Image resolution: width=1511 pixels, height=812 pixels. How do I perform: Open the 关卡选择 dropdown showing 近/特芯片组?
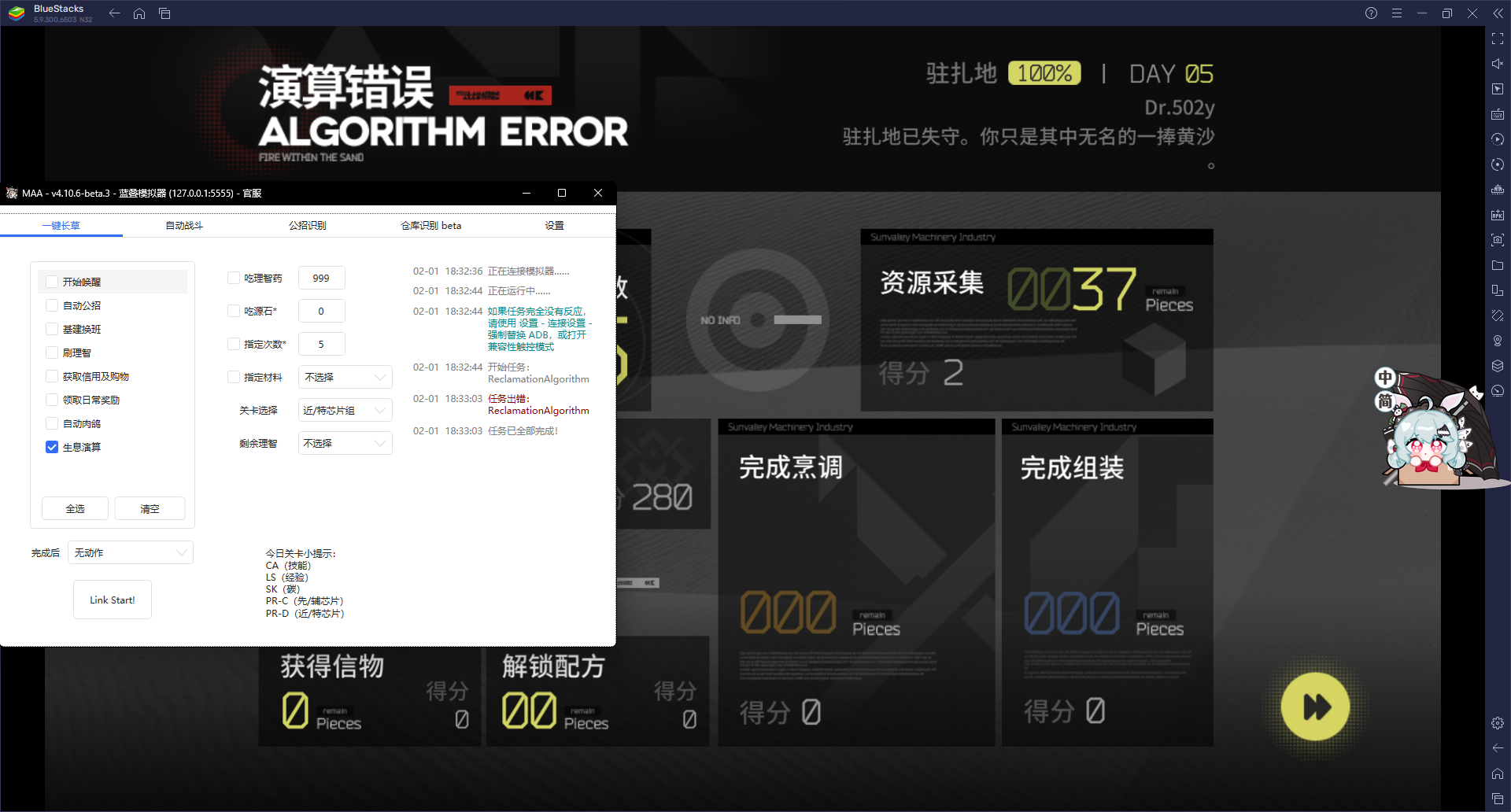point(345,410)
